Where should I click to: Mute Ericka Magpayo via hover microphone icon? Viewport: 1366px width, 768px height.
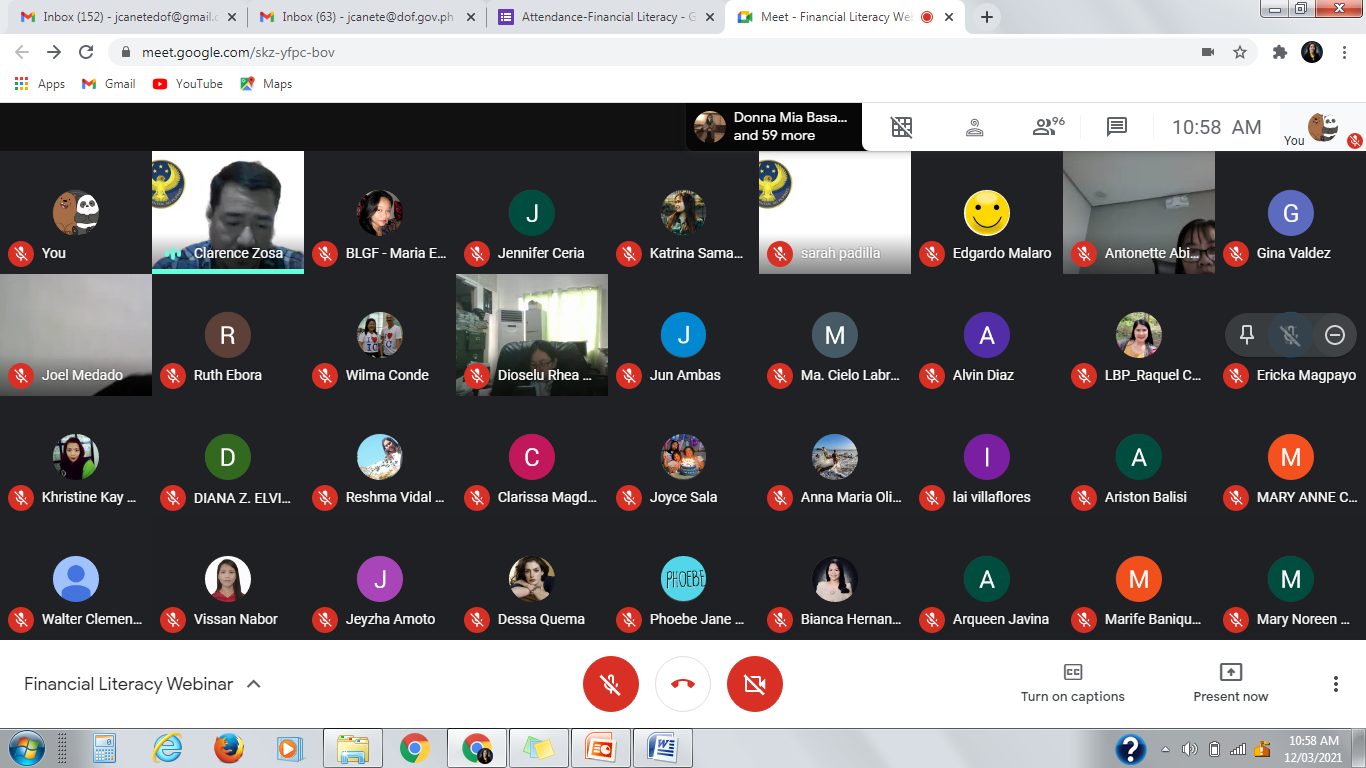(1291, 335)
